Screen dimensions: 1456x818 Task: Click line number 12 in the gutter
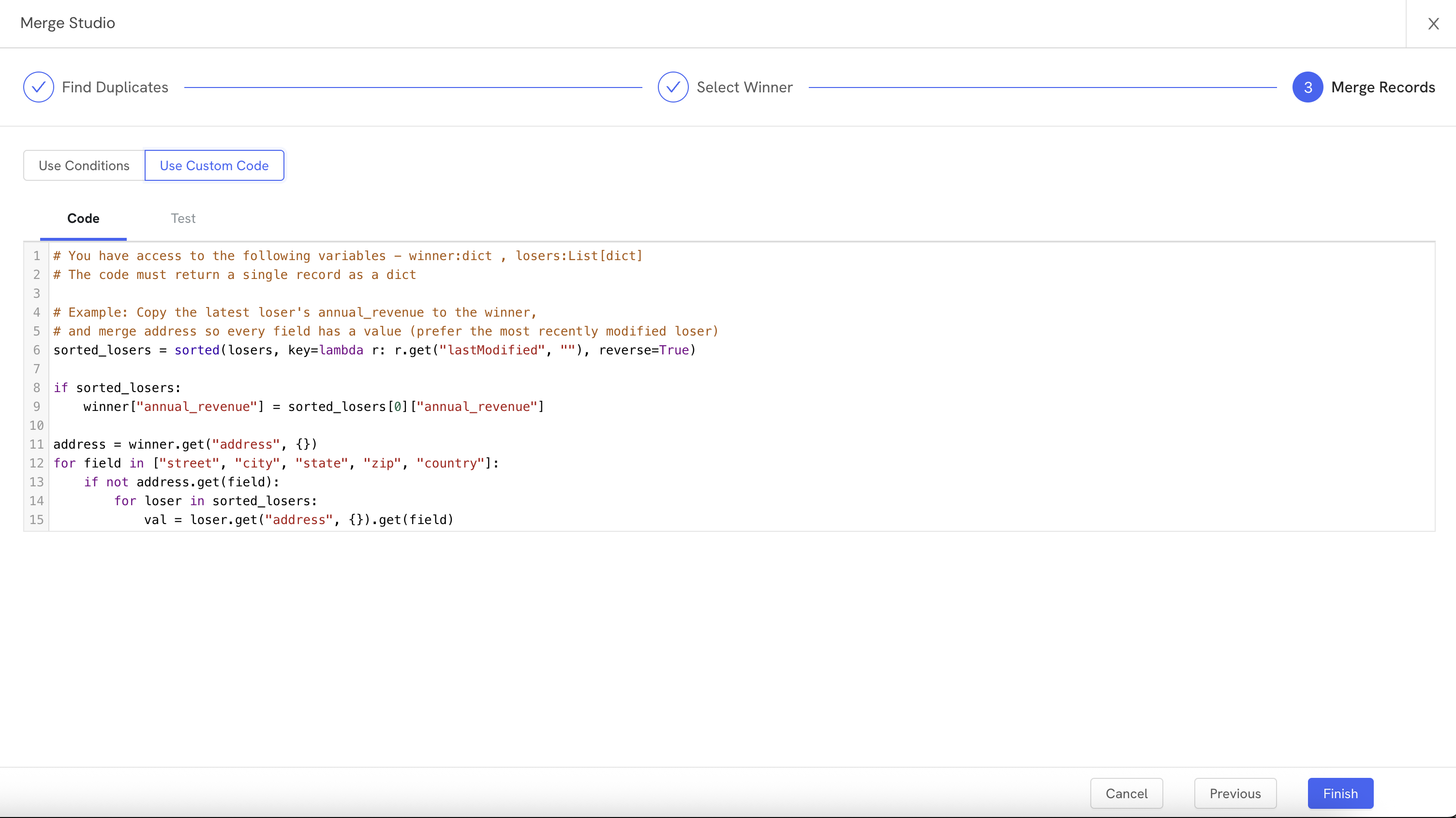click(x=36, y=463)
